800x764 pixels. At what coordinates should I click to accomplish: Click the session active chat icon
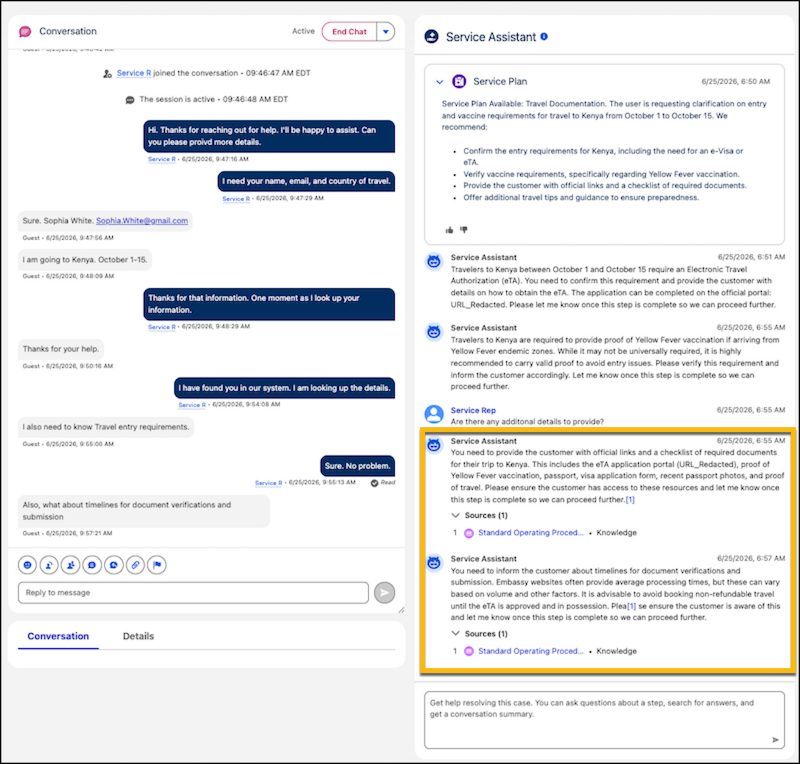pos(130,100)
